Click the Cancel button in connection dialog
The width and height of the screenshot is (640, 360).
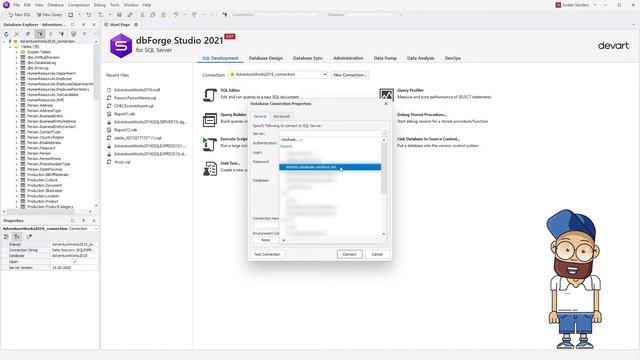point(377,254)
